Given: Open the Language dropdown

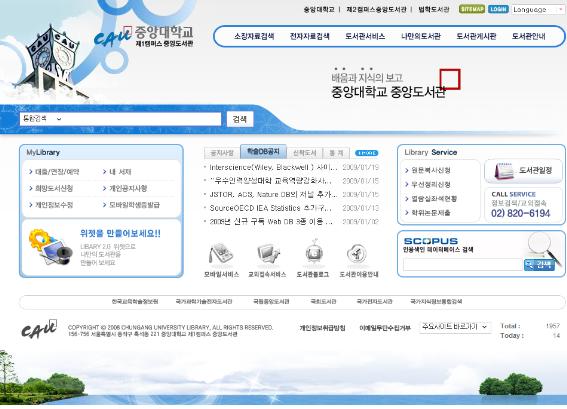Looking at the screenshot, I should pos(538,10).
